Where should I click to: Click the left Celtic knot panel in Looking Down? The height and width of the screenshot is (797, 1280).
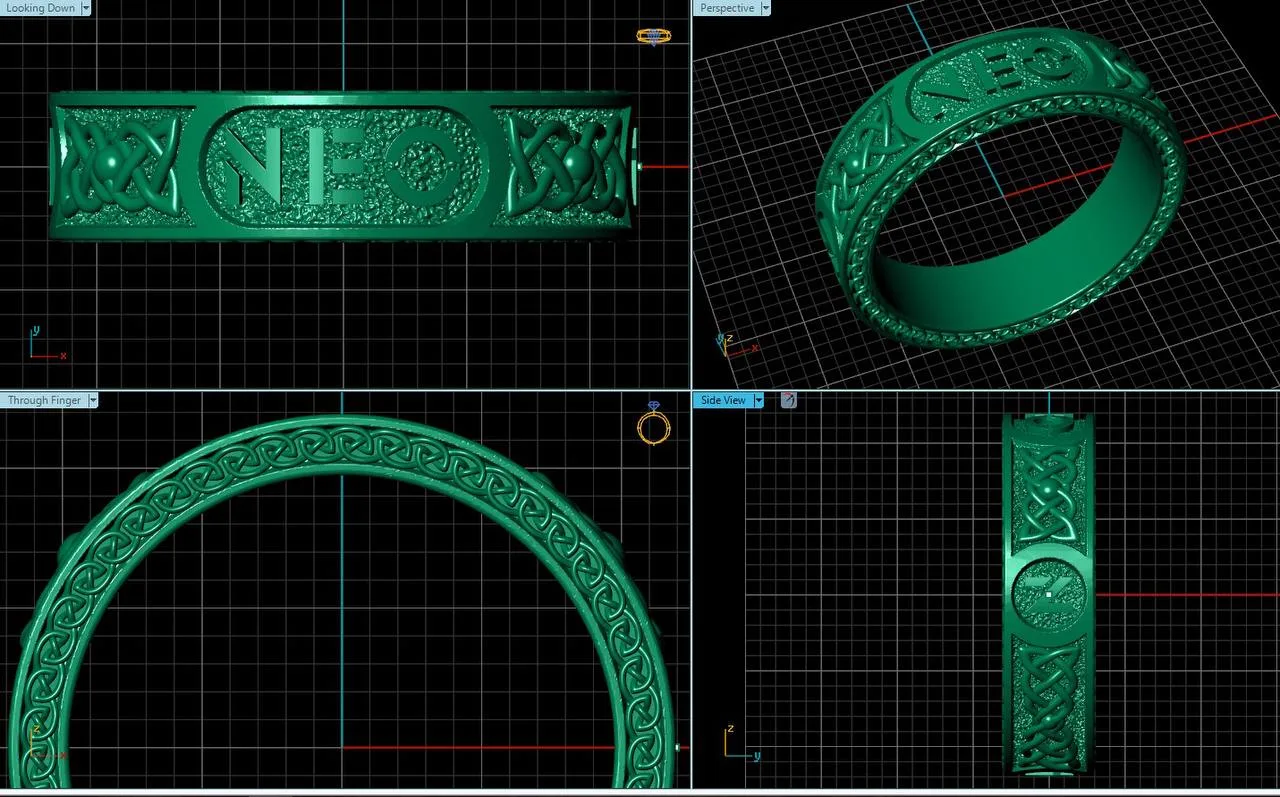point(120,164)
